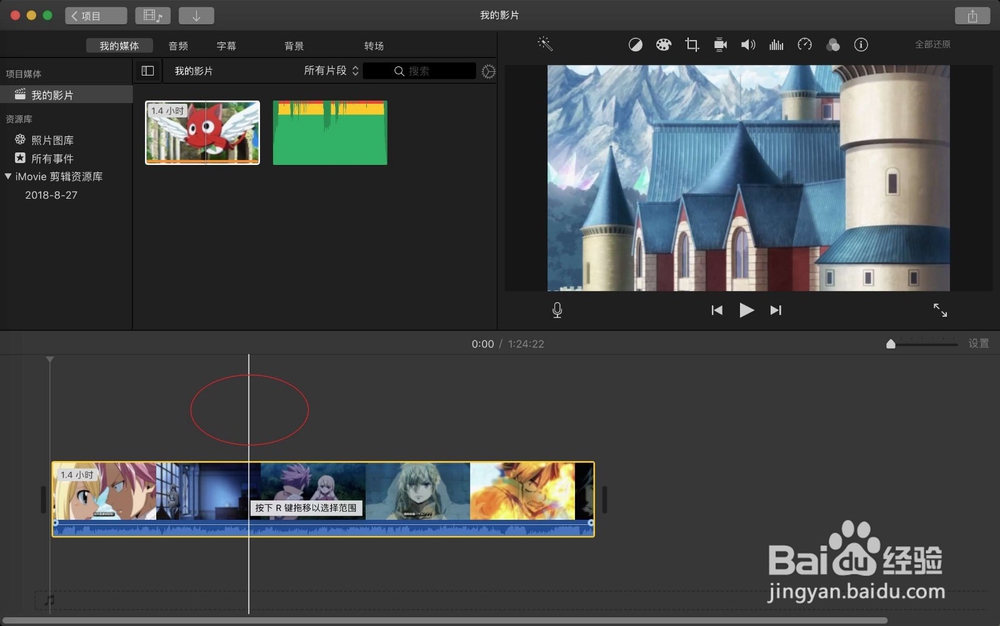This screenshot has height=626, width=1000.
Task: Collapse the iMovie 剪辑资源库 tree
Action: 8,177
